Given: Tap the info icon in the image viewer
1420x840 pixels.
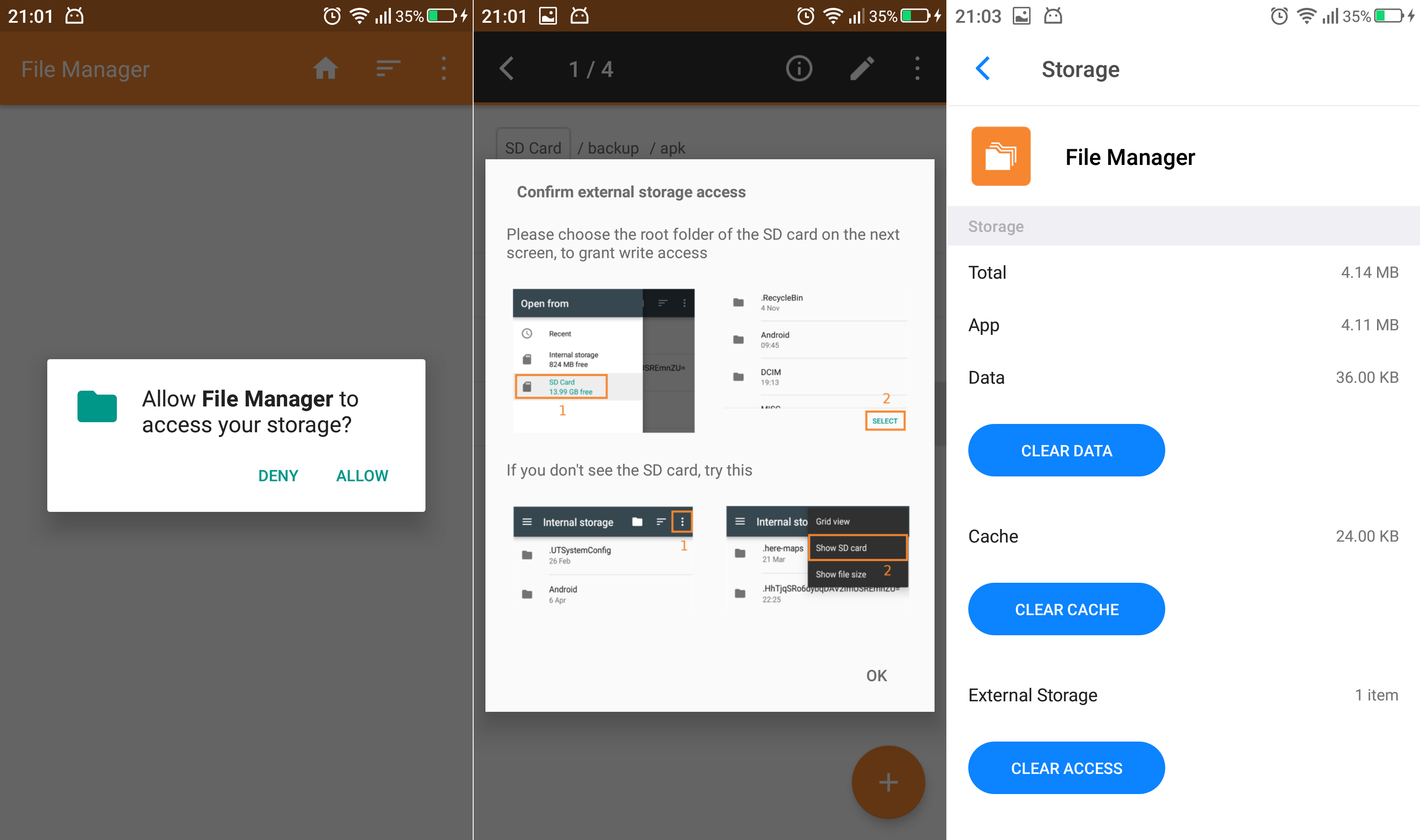Looking at the screenshot, I should (x=798, y=68).
